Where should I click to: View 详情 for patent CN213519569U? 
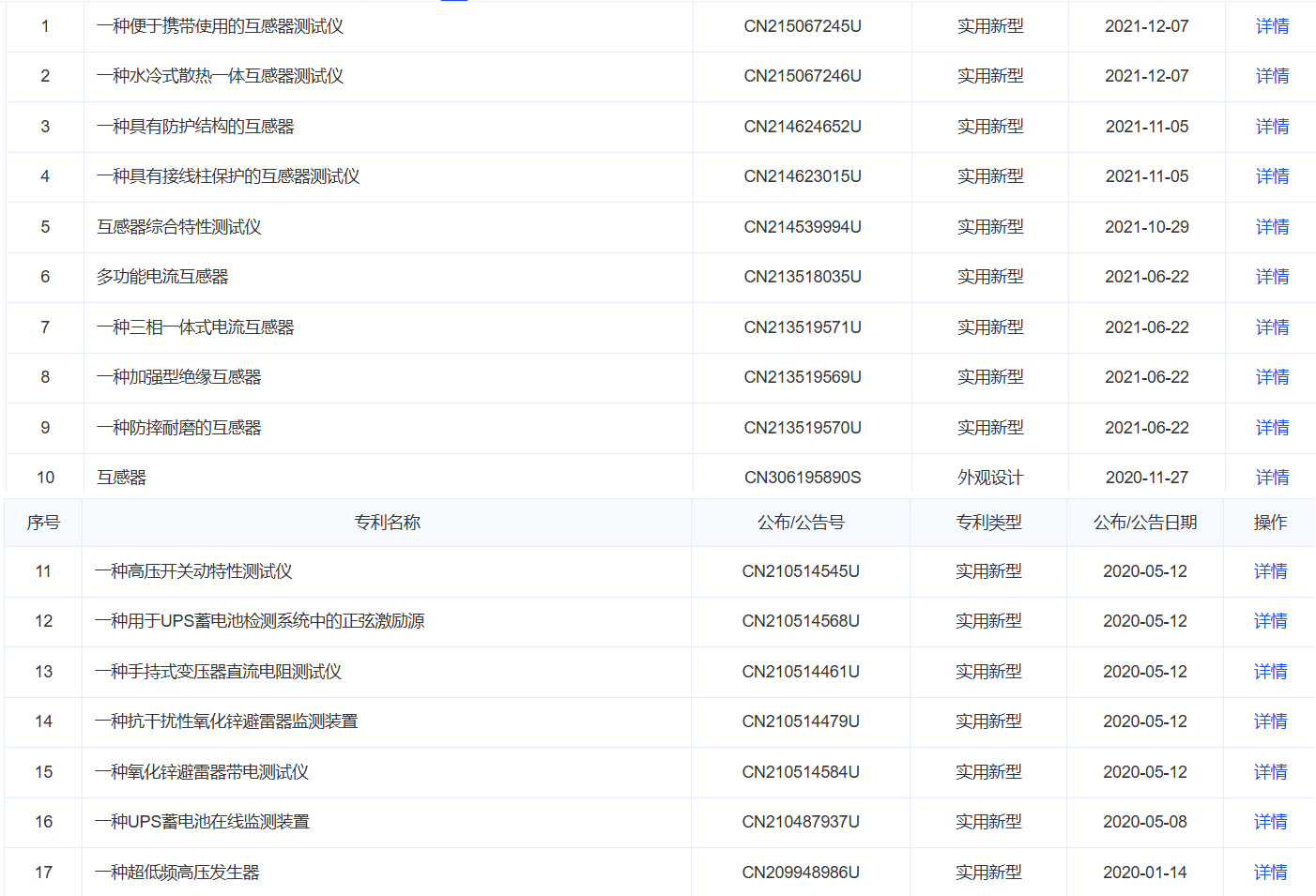click(x=1272, y=377)
